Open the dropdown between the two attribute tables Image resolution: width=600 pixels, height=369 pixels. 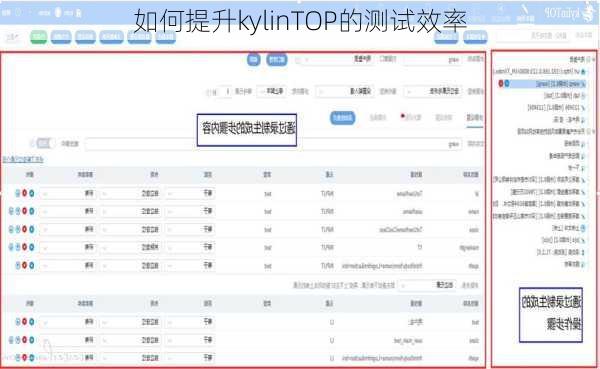coord(427,285)
